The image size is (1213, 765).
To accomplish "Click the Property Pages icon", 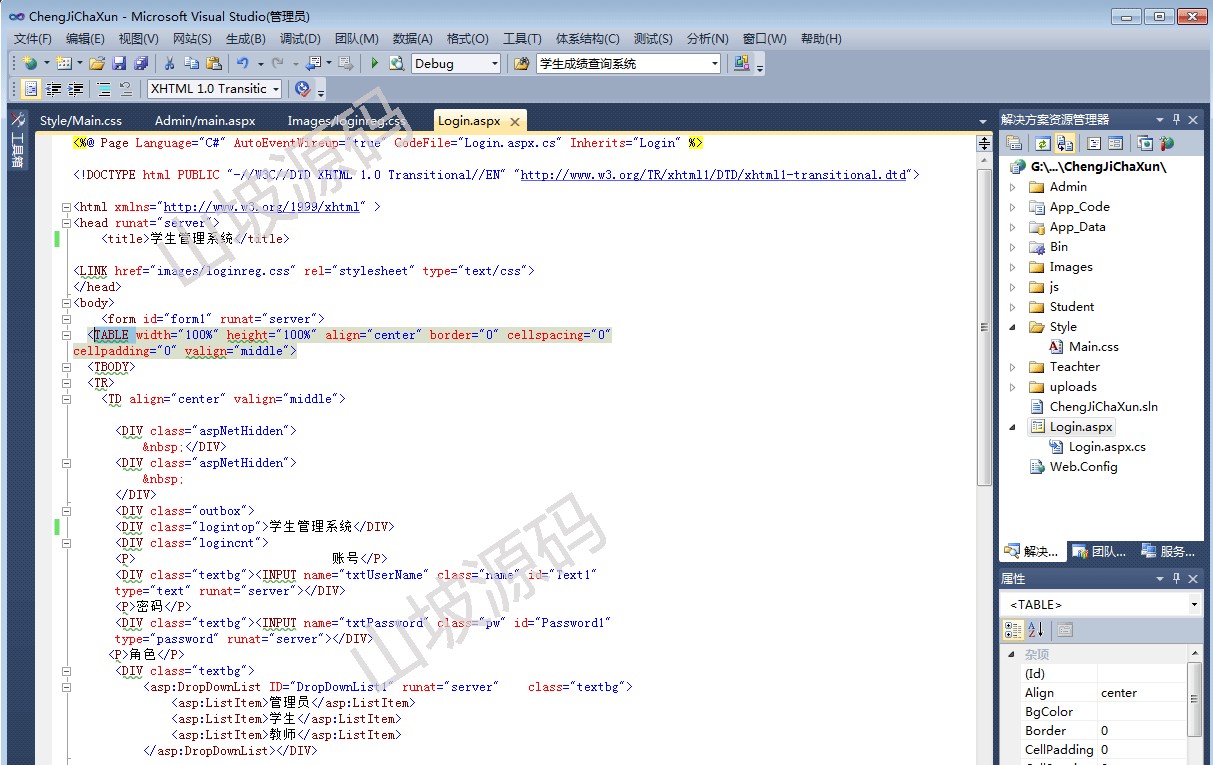I will pos(1065,630).
